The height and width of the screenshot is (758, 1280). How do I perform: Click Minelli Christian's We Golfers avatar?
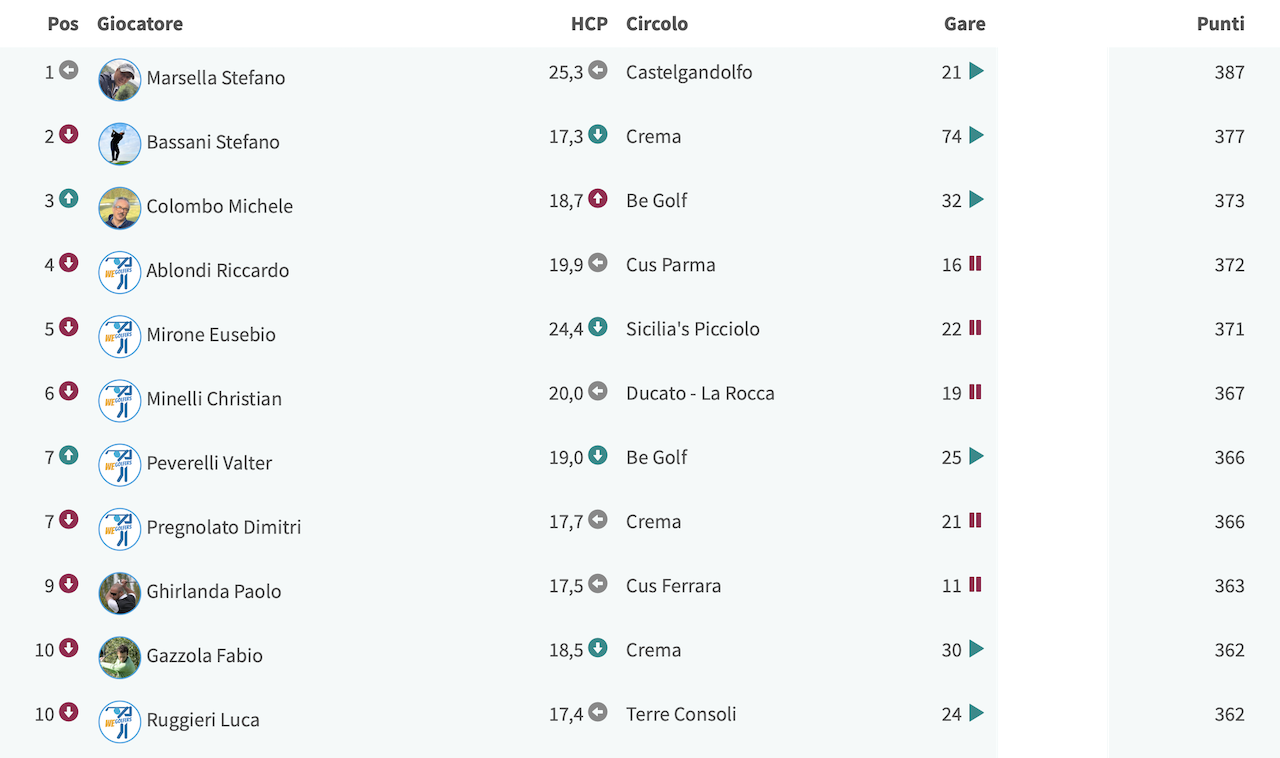(120, 401)
